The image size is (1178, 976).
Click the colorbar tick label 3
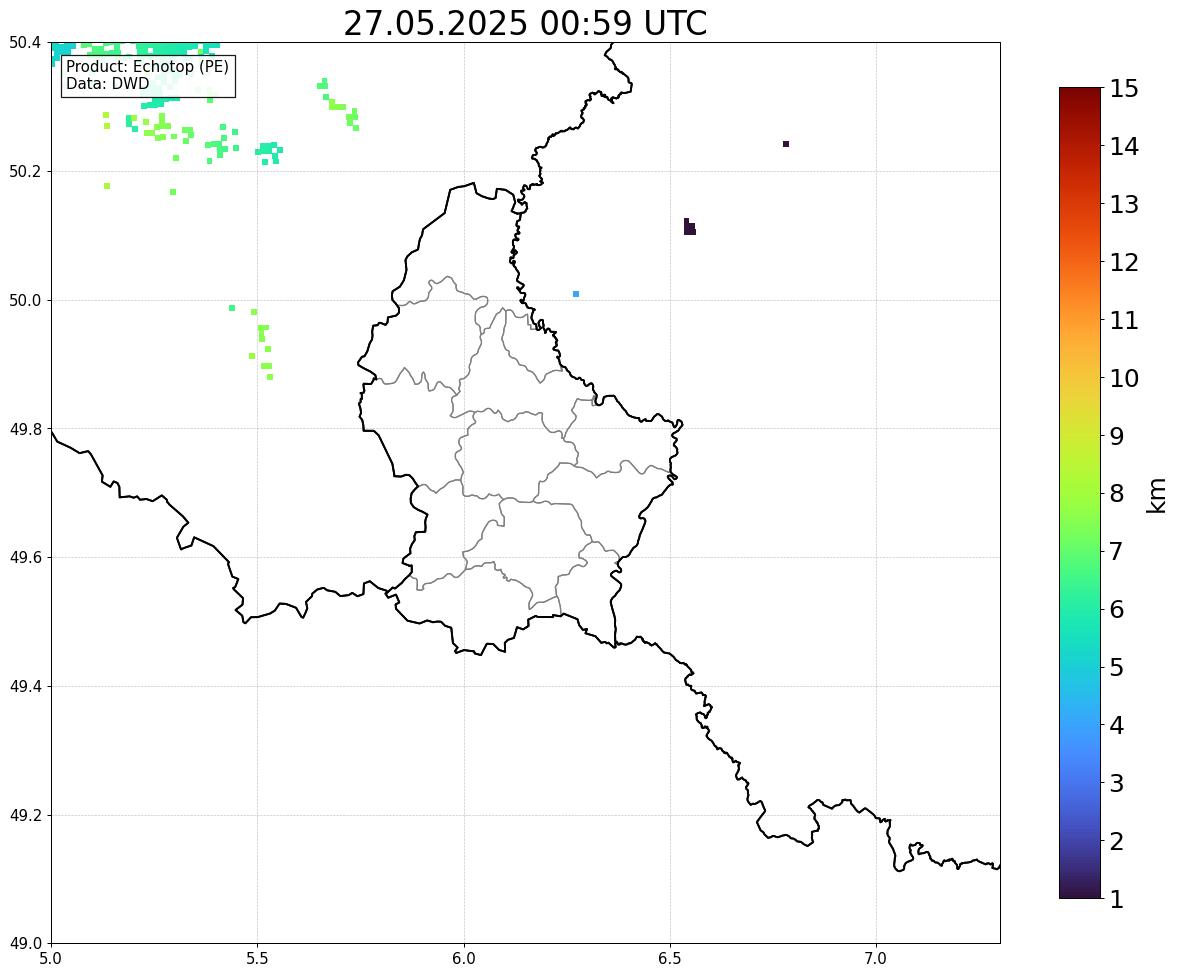(1117, 783)
